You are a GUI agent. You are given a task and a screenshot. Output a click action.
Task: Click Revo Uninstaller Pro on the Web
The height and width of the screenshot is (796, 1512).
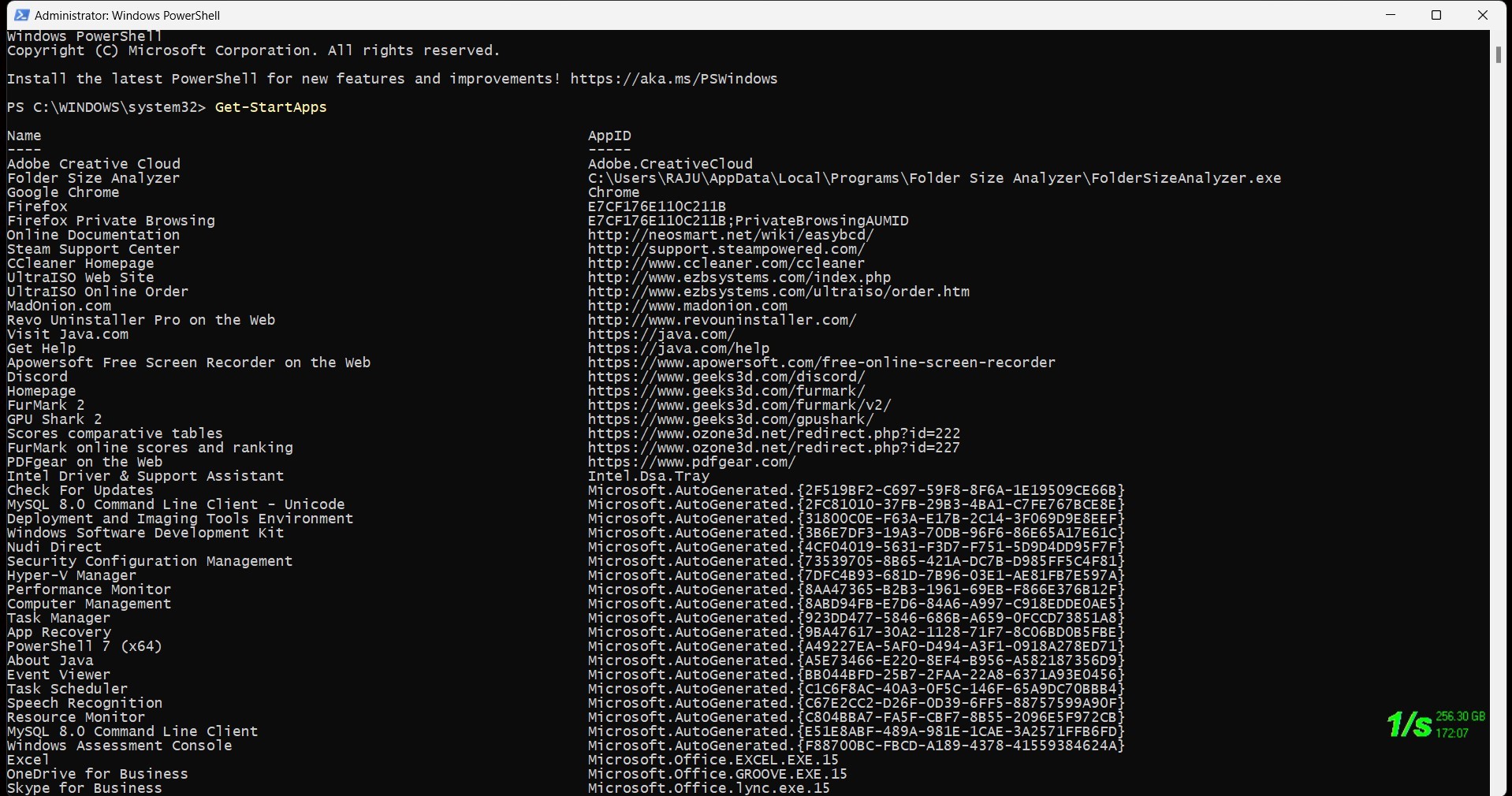pyautogui.click(x=141, y=320)
